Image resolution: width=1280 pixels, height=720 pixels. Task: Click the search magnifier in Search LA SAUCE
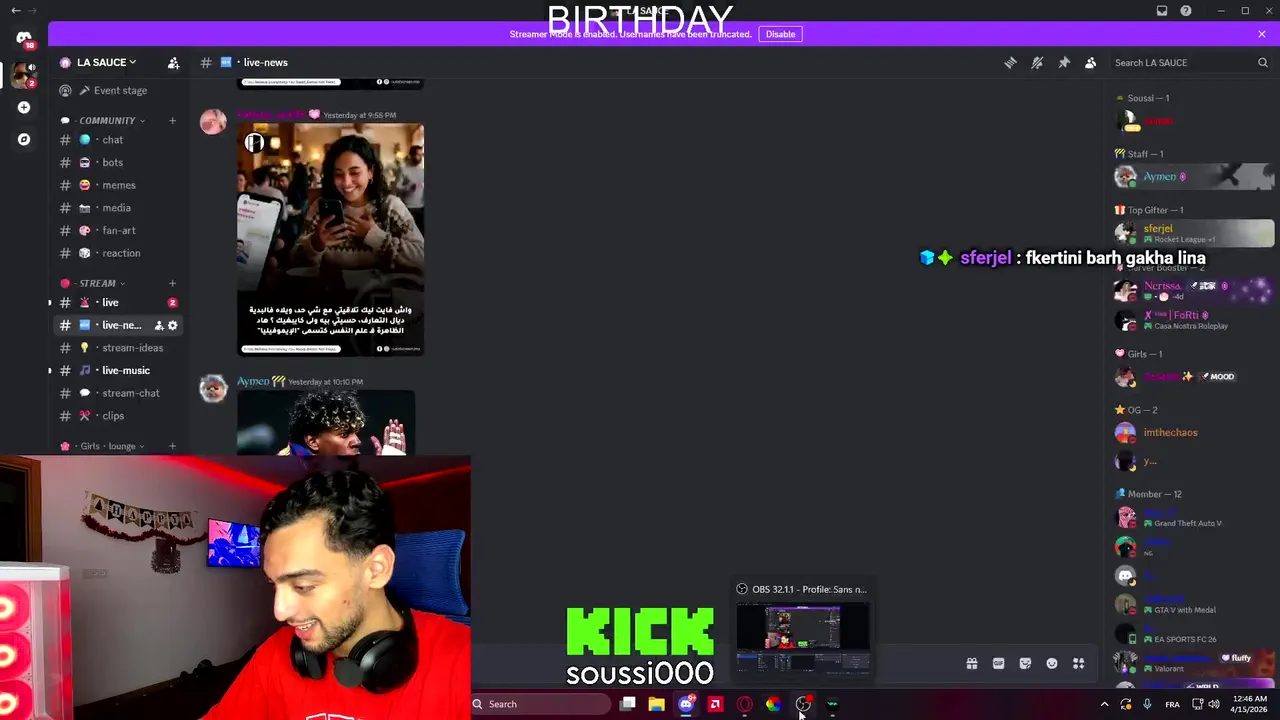[x=1262, y=63]
